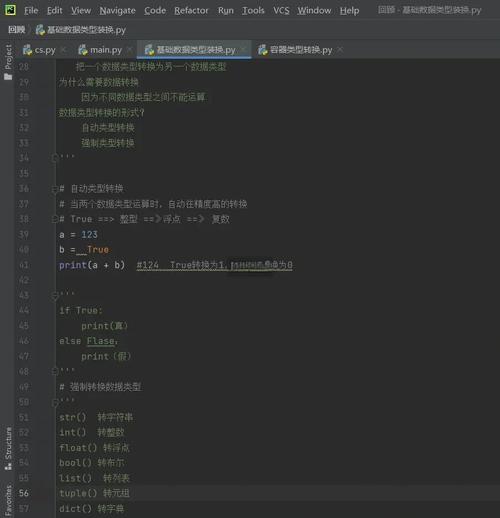Viewport: 500px width, 518px height.
Task: Open the View menu
Action: [81, 11]
